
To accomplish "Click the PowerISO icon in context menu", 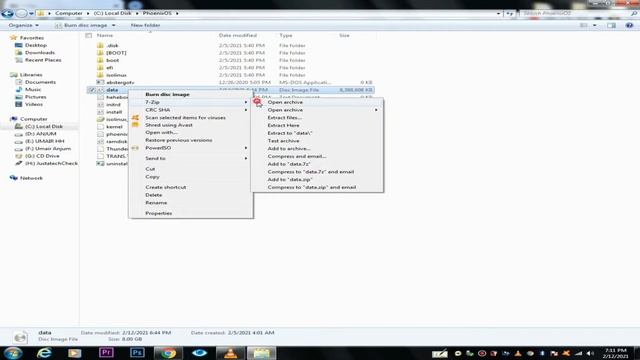I will [x=136, y=148].
